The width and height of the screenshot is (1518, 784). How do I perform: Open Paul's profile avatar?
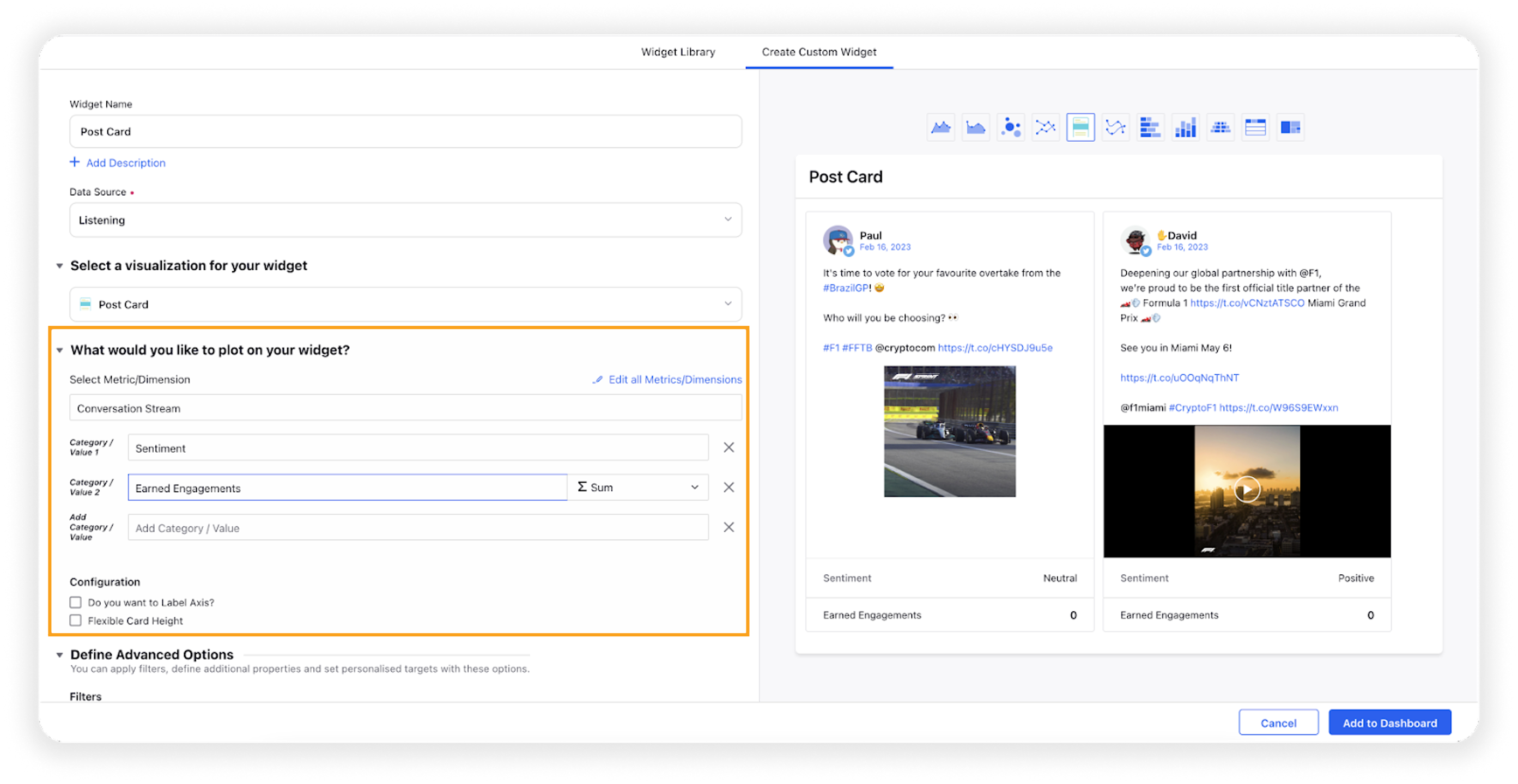click(837, 241)
